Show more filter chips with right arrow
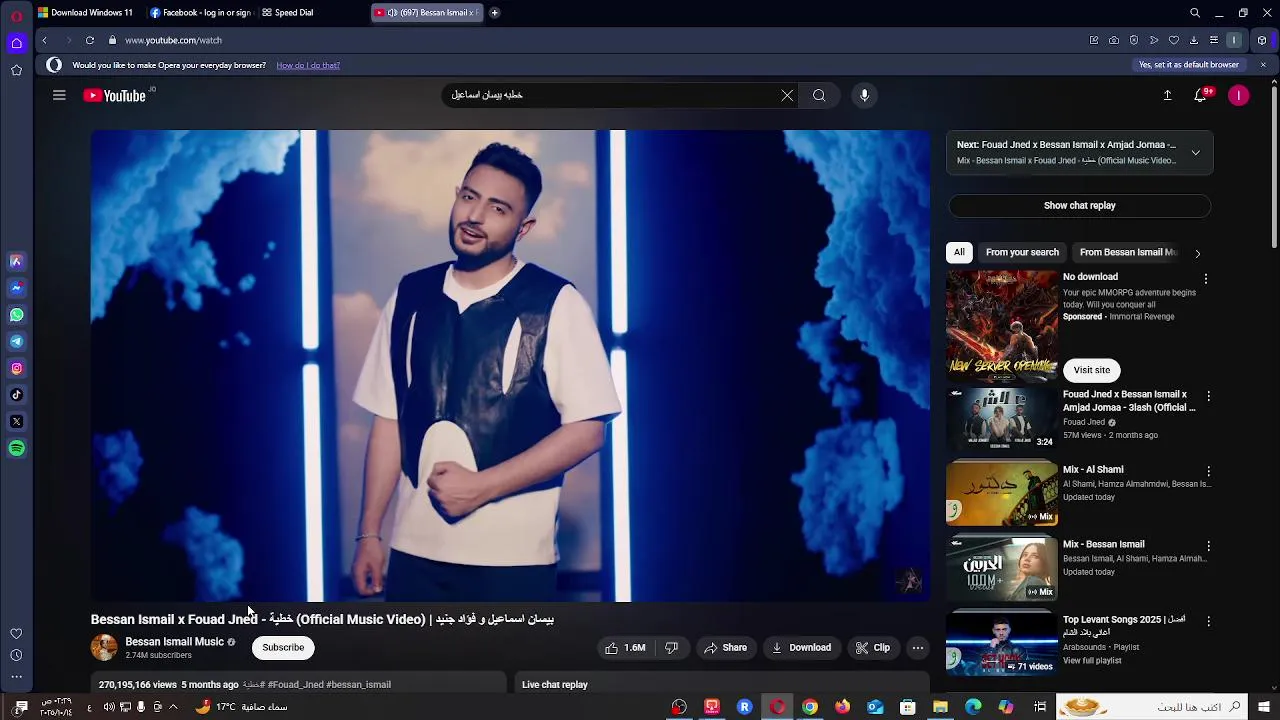This screenshot has width=1280, height=720. click(1197, 253)
